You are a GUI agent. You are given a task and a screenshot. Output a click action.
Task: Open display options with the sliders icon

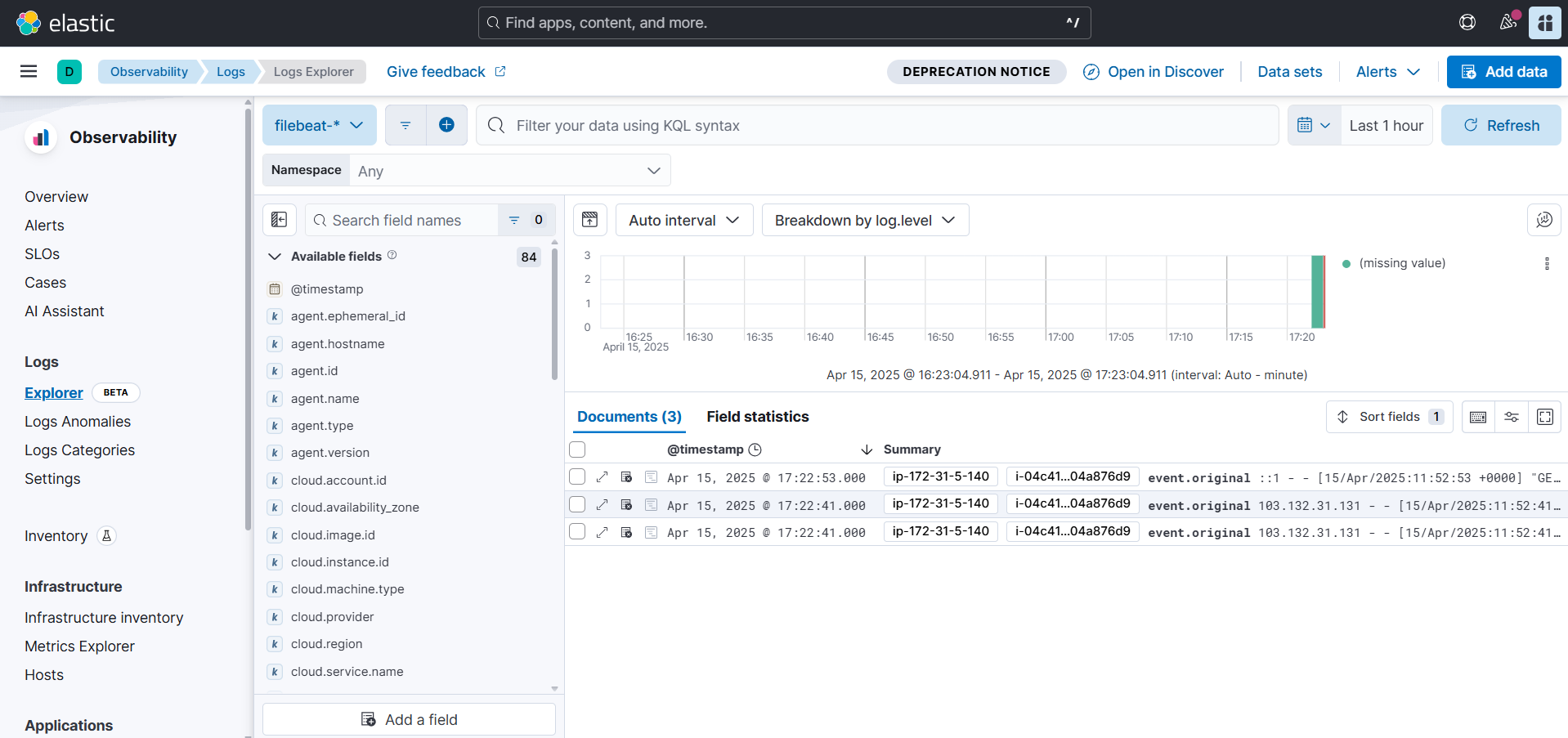(1511, 417)
